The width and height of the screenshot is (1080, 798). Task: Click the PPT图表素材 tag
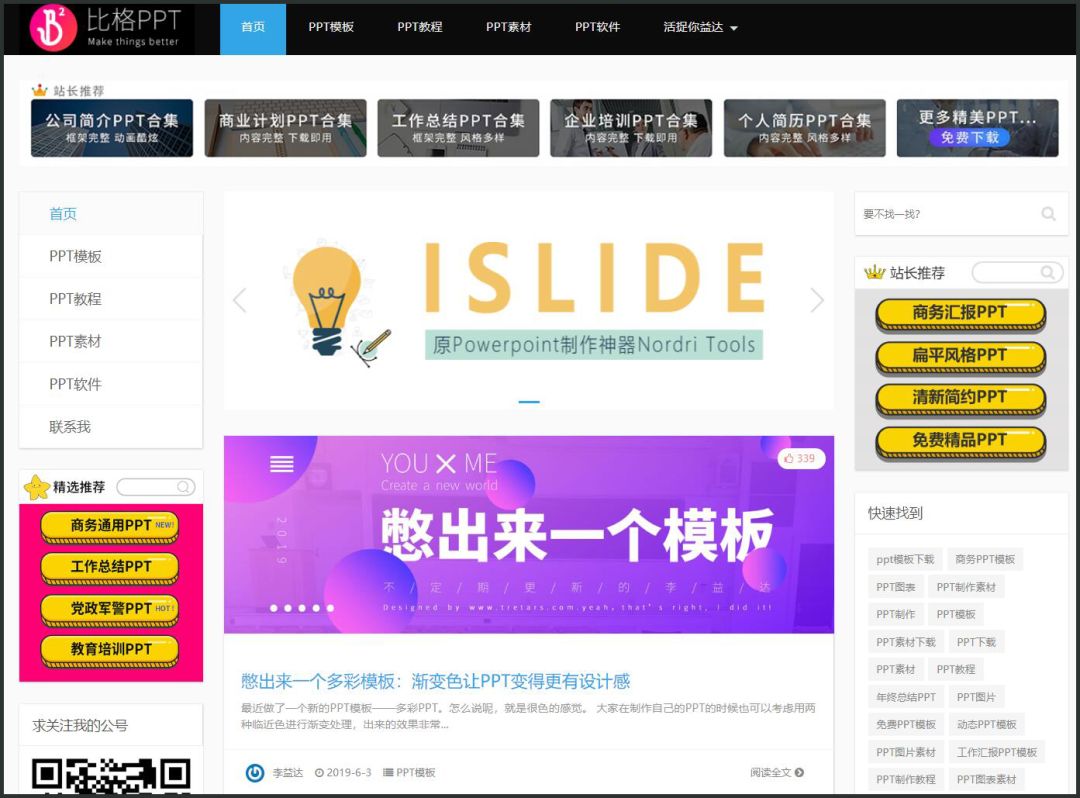(986, 779)
